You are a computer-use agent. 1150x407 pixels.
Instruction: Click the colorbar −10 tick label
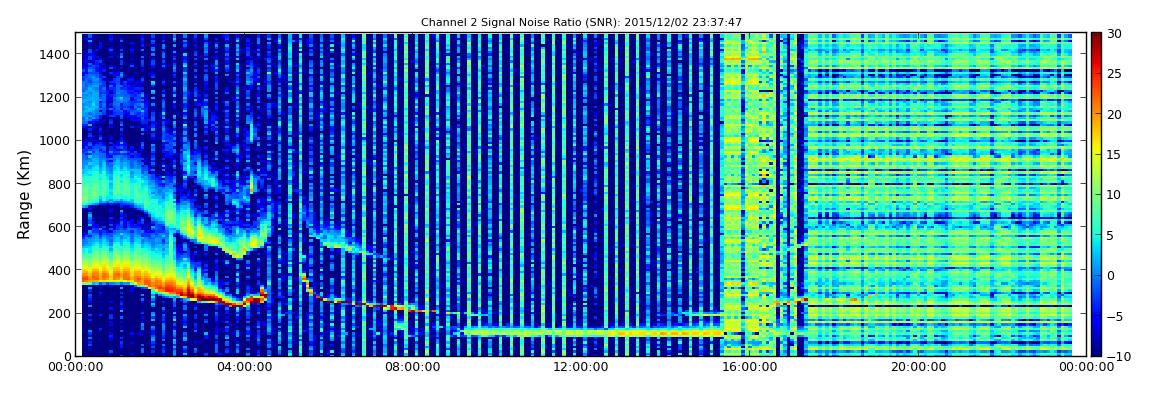pyautogui.click(x=1117, y=356)
